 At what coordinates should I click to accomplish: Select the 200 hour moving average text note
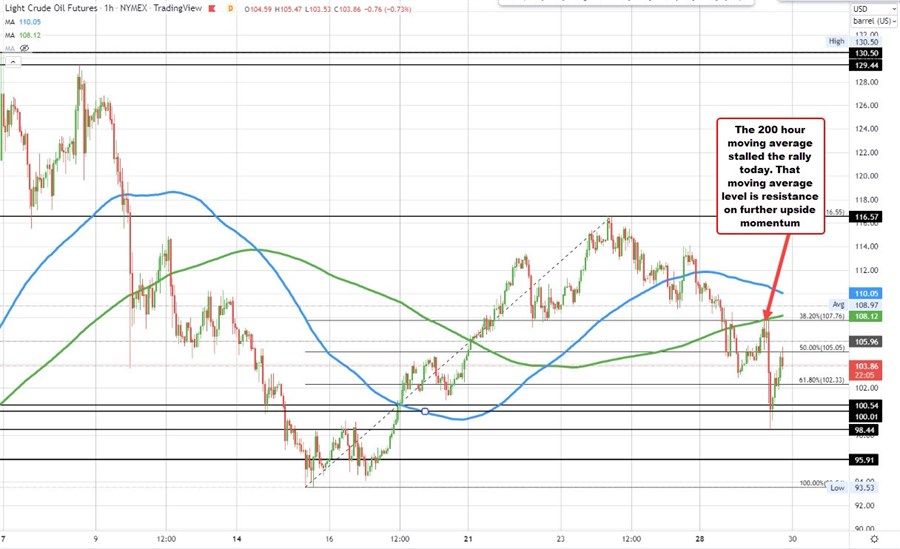[770, 176]
